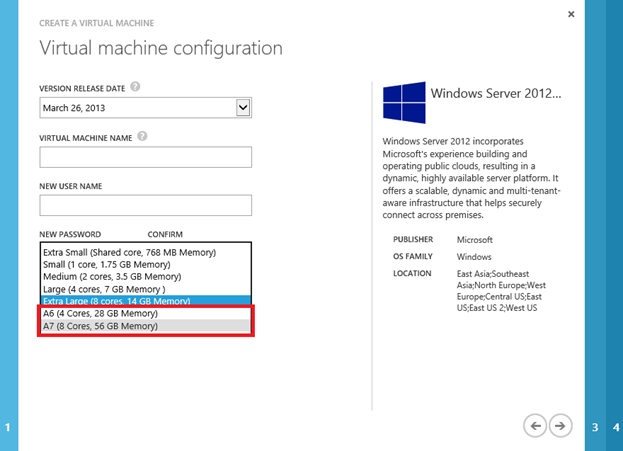Click the Location region list text

coord(501,291)
